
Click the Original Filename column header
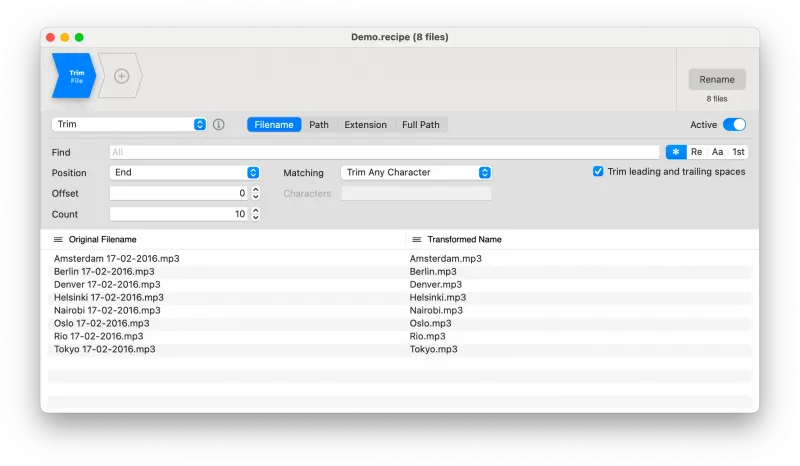point(103,239)
